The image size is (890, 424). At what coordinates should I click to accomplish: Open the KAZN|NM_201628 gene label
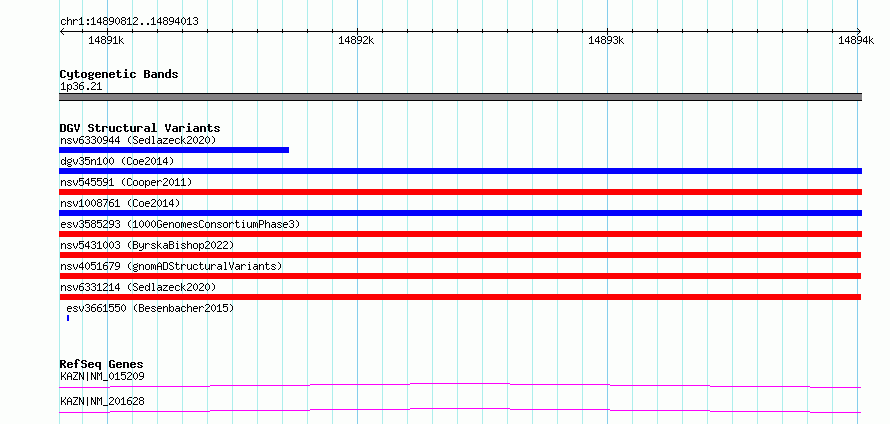click(102, 401)
